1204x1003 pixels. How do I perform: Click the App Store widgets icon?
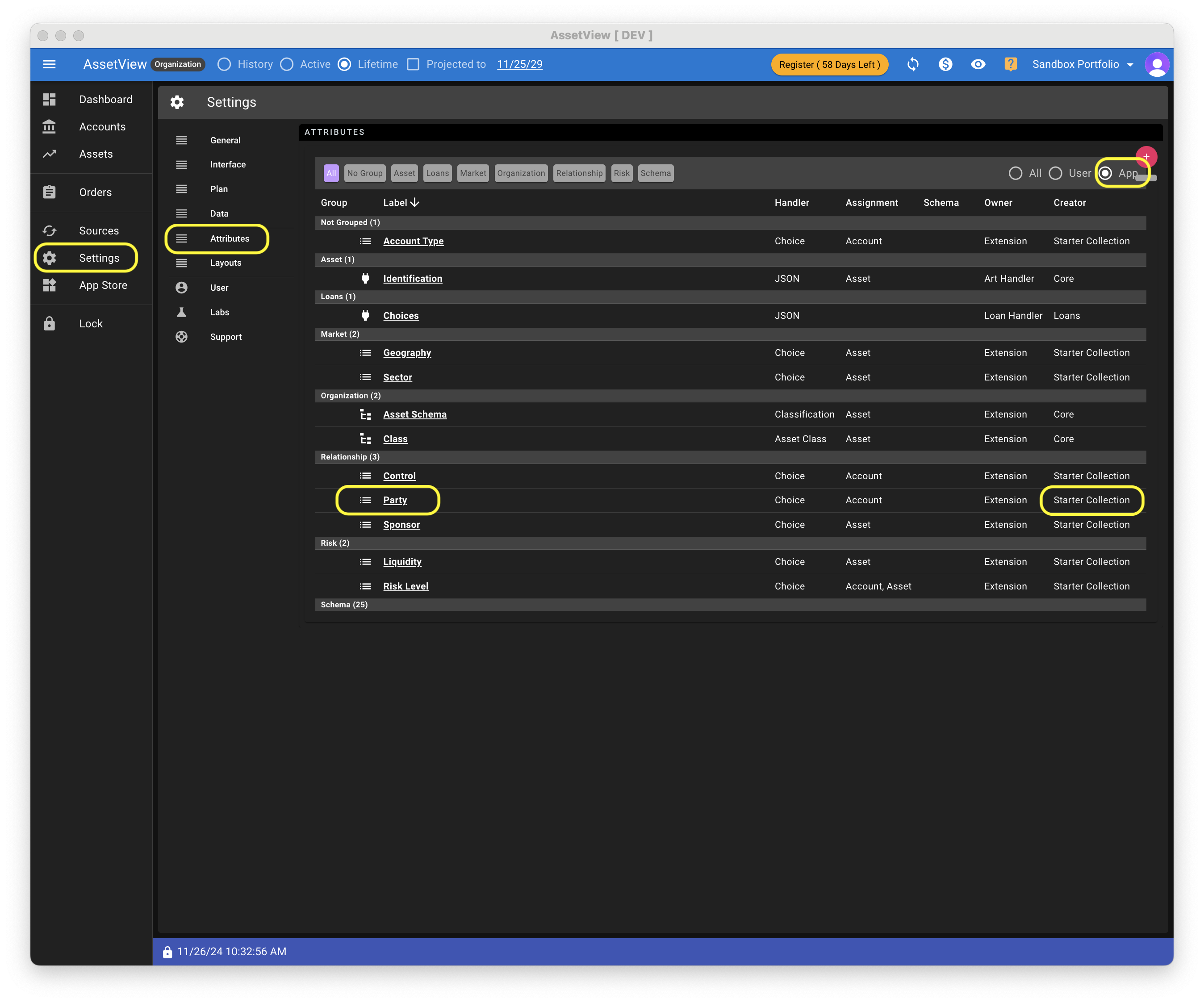(49, 285)
